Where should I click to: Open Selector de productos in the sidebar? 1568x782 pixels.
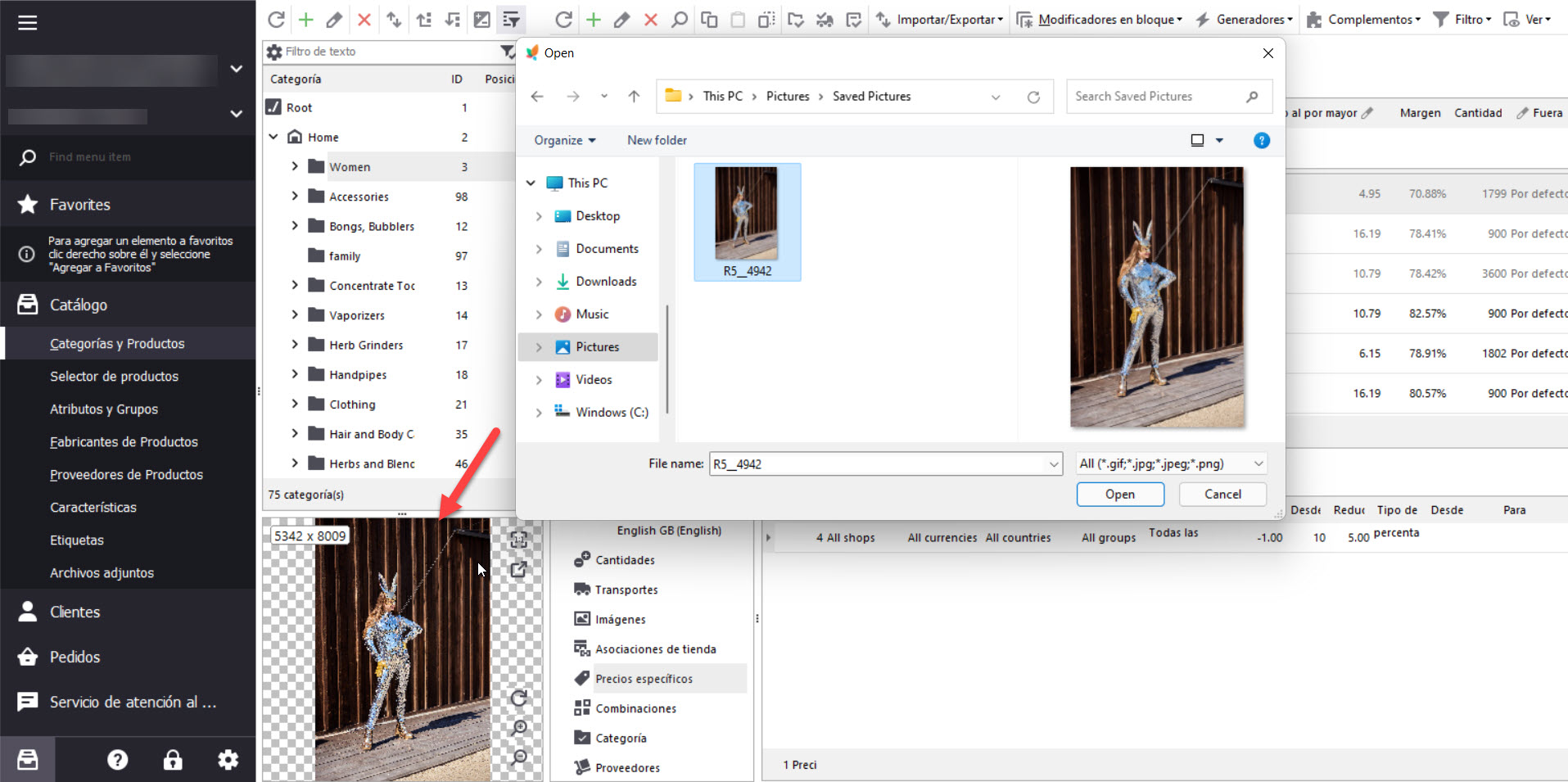coord(114,377)
